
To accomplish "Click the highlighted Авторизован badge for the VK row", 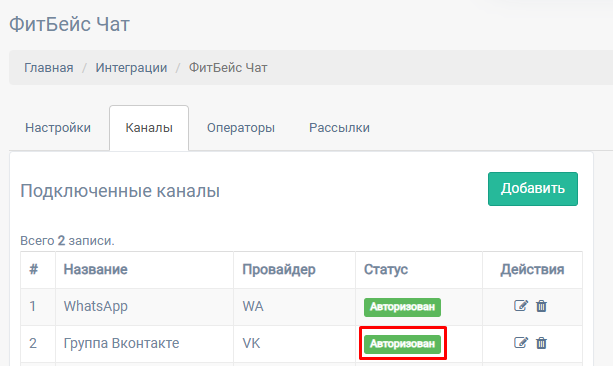I will click(x=402, y=344).
